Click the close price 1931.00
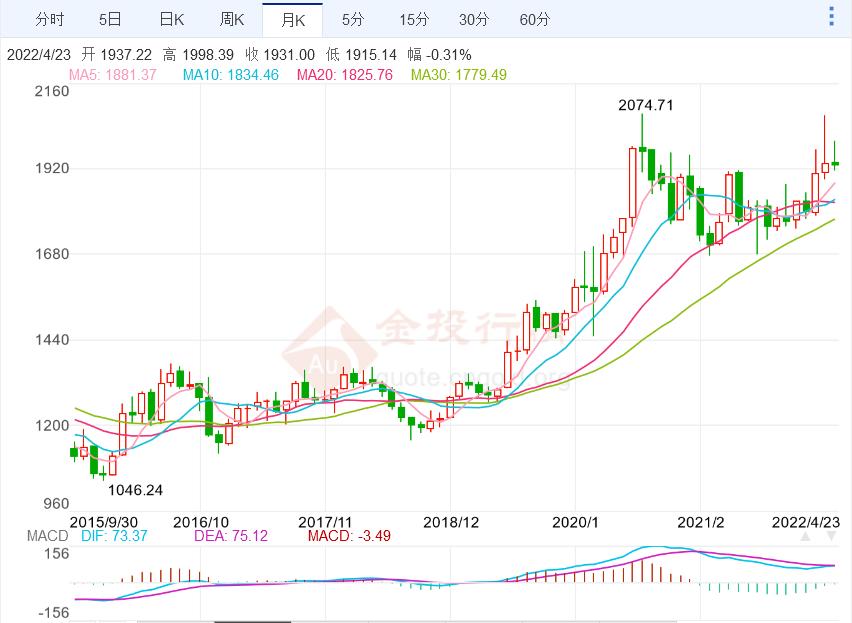The height and width of the screenshot is (623, 852). tap(289, 55)
